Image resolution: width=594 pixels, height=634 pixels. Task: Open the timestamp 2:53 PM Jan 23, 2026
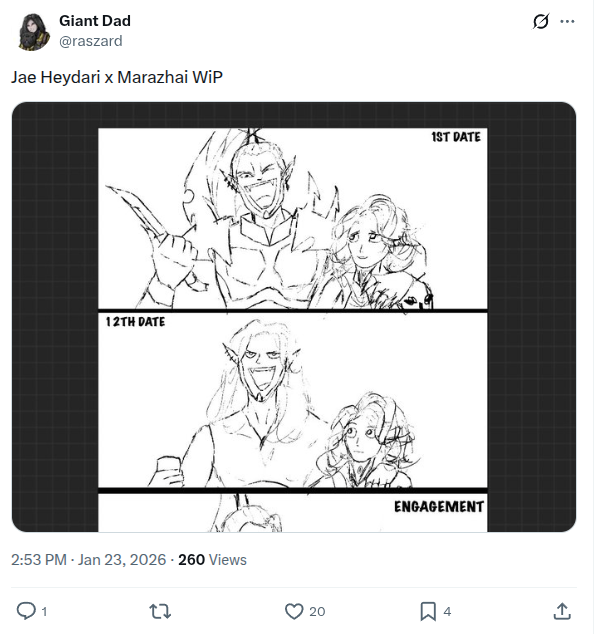pos(89,560)
